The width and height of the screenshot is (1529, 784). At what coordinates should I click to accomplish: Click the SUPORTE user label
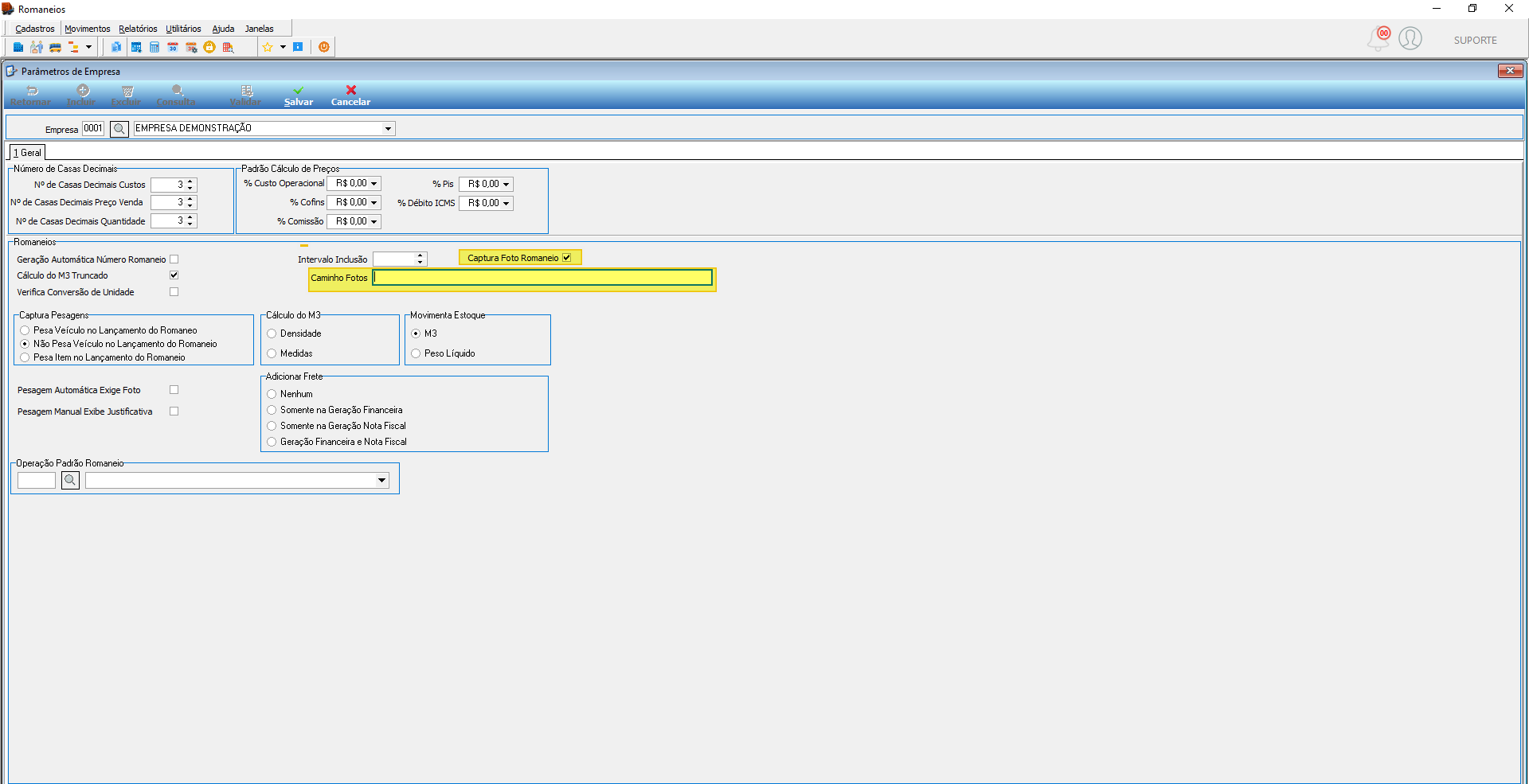1476,41
